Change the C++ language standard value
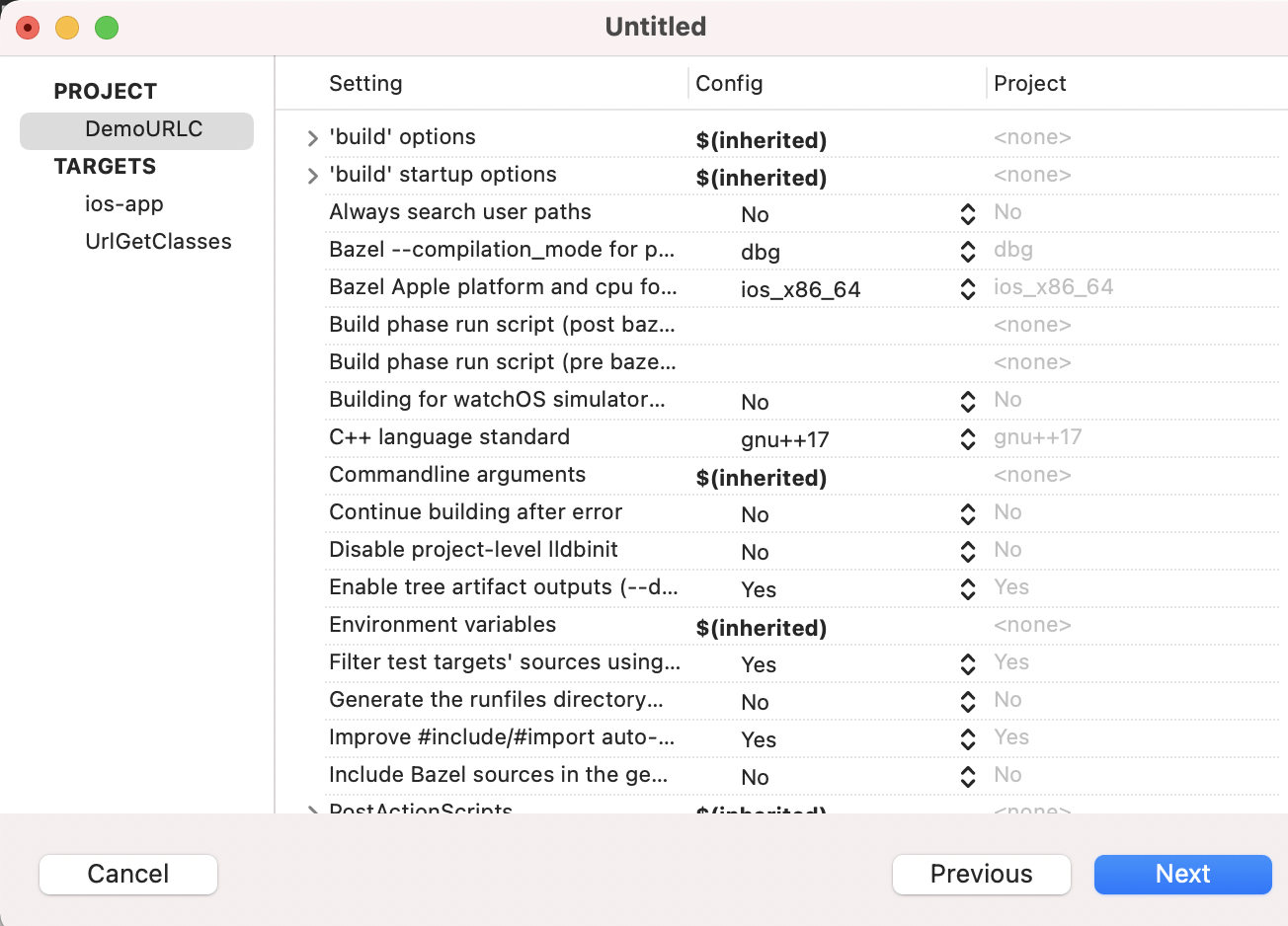Image resolution: width=1288 pixels, height=926 pixels. [x=966, y=438]
